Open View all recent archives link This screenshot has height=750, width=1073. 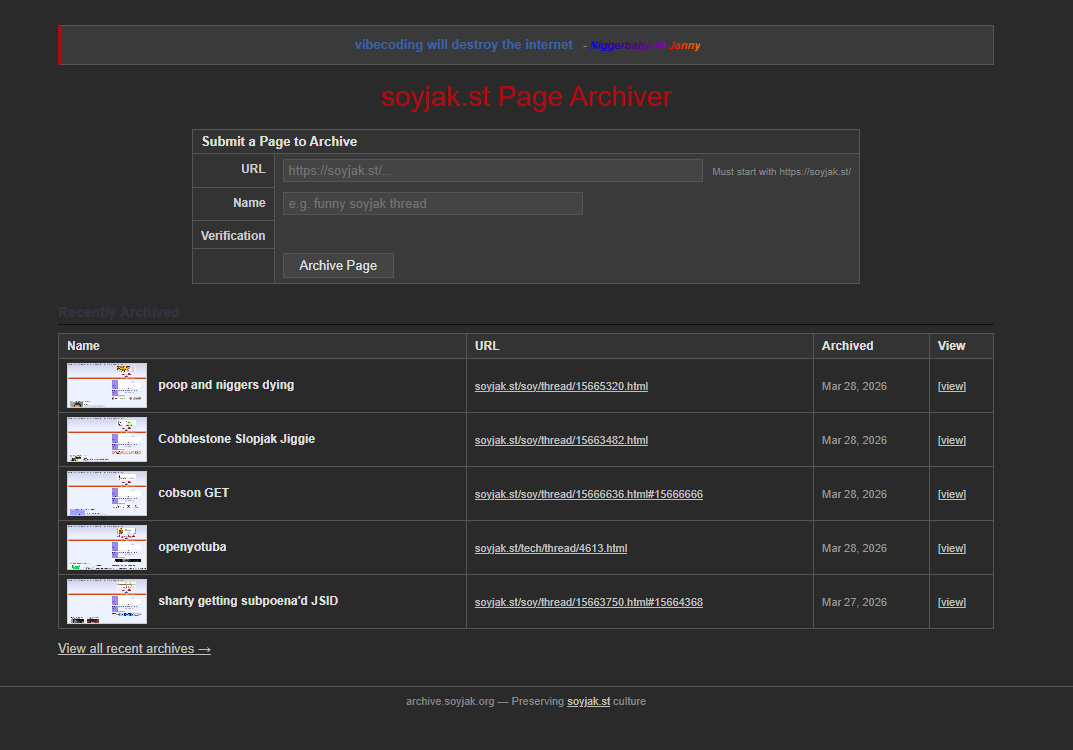tap(134, 649)
